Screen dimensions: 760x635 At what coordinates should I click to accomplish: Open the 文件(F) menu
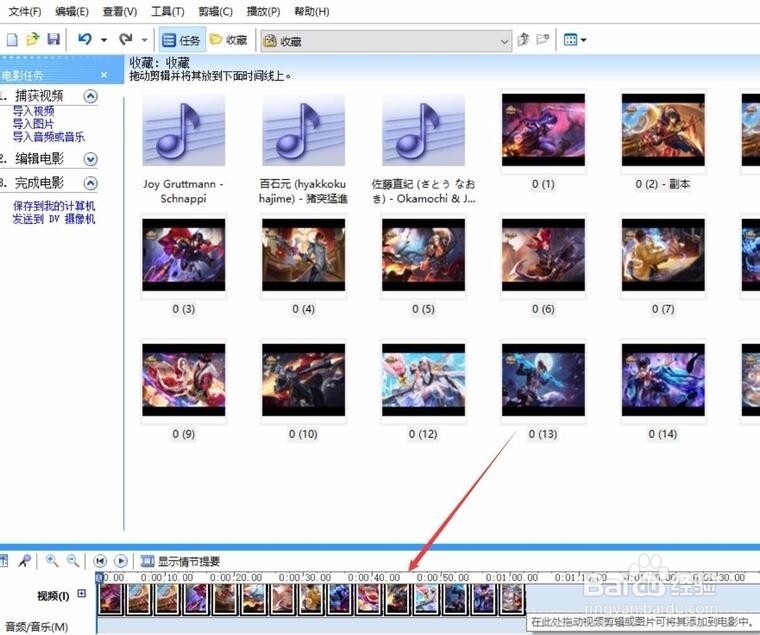(25, 12)
